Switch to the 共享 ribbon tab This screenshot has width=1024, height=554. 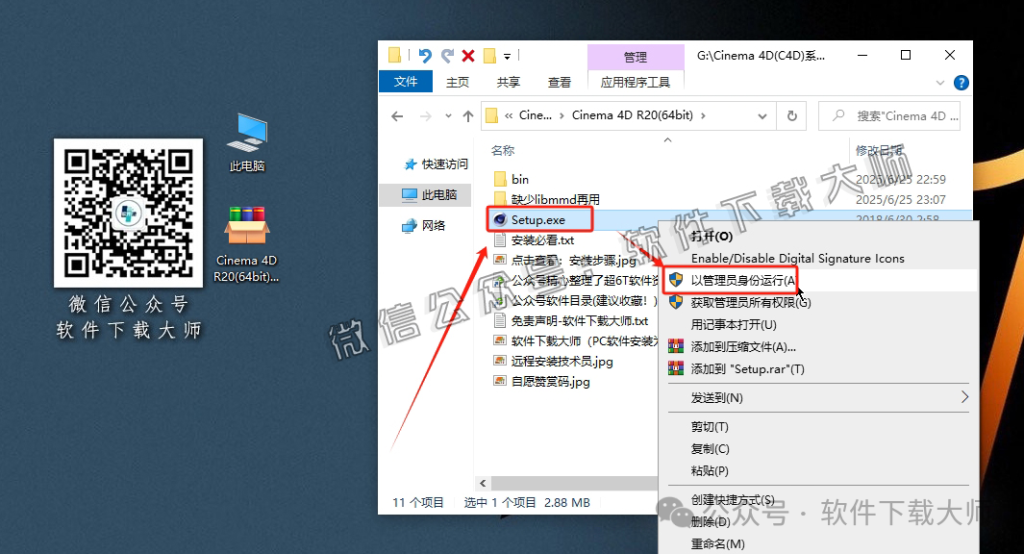(508, 82)
